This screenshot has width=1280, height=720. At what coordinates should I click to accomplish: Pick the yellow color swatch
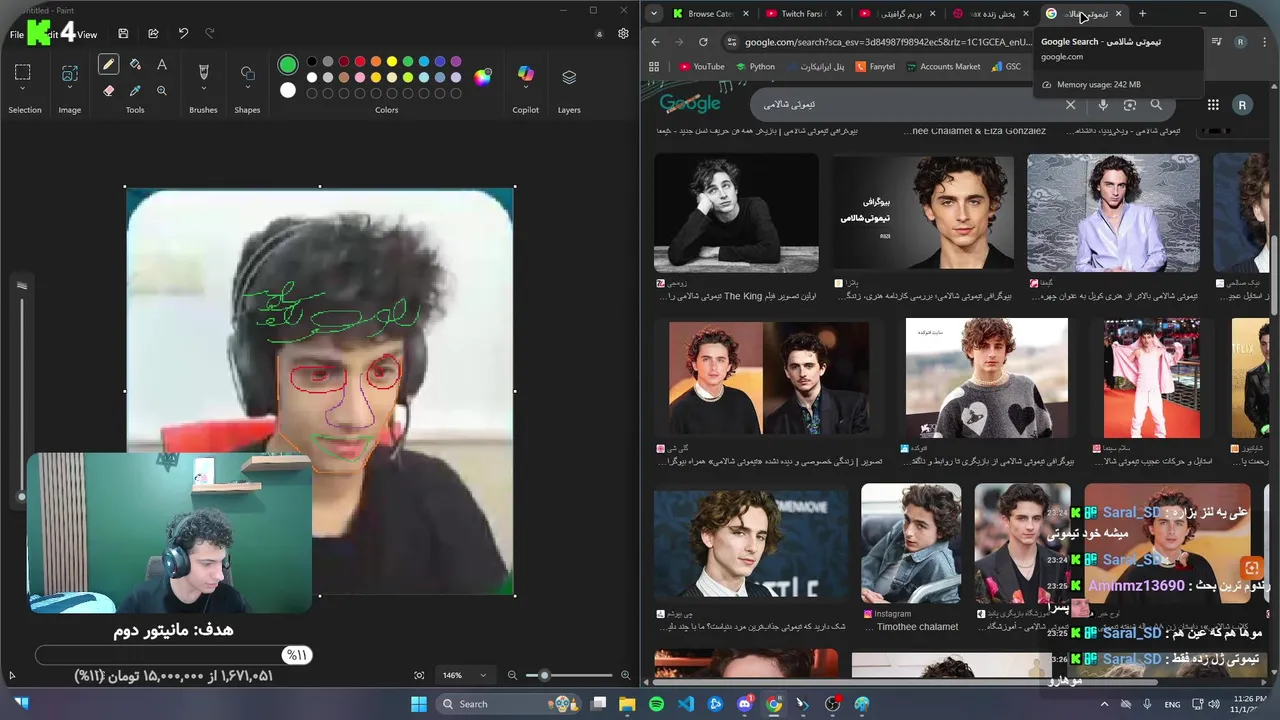(392, 62)
